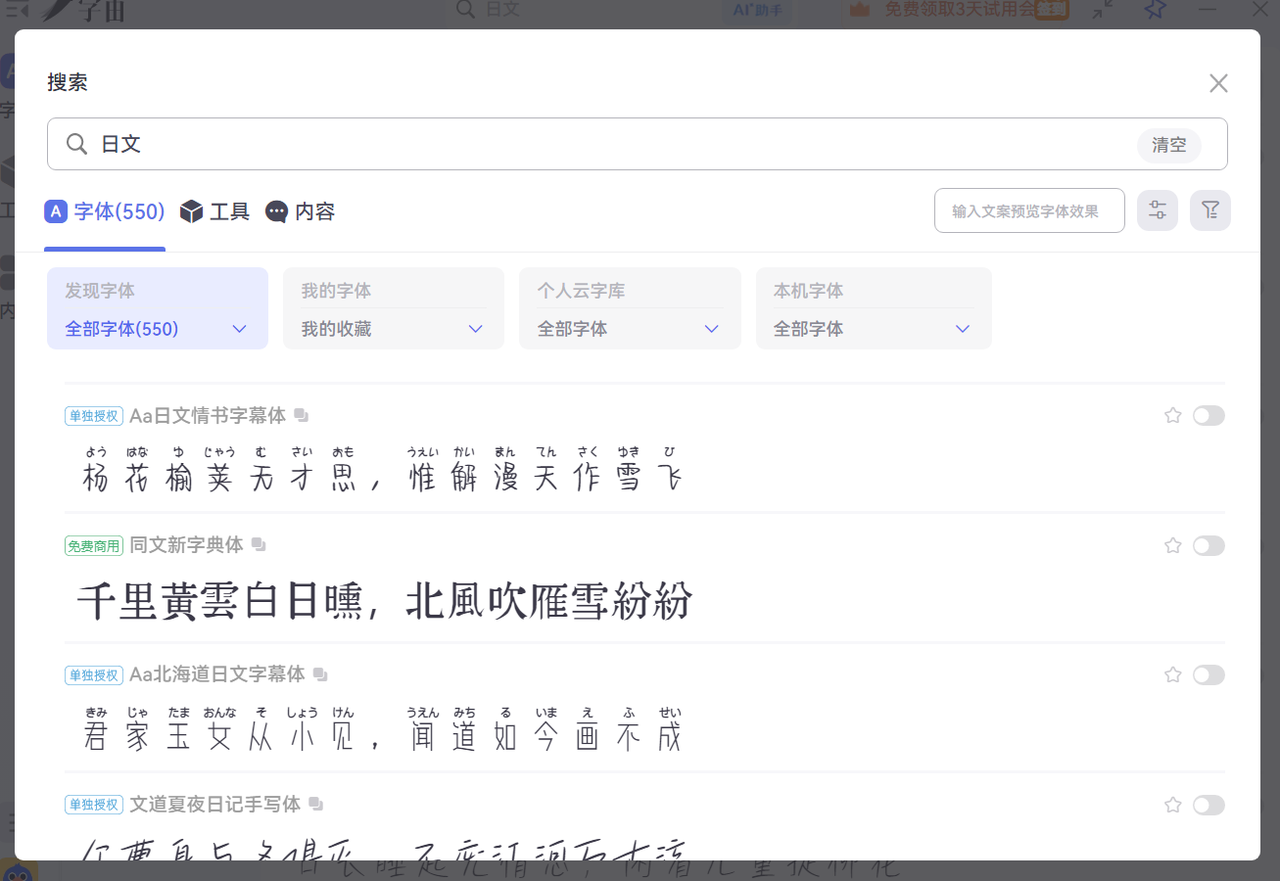Switch to the 工具 tab
This screenshot has width=1280, height=881.
tap(215, 212)
